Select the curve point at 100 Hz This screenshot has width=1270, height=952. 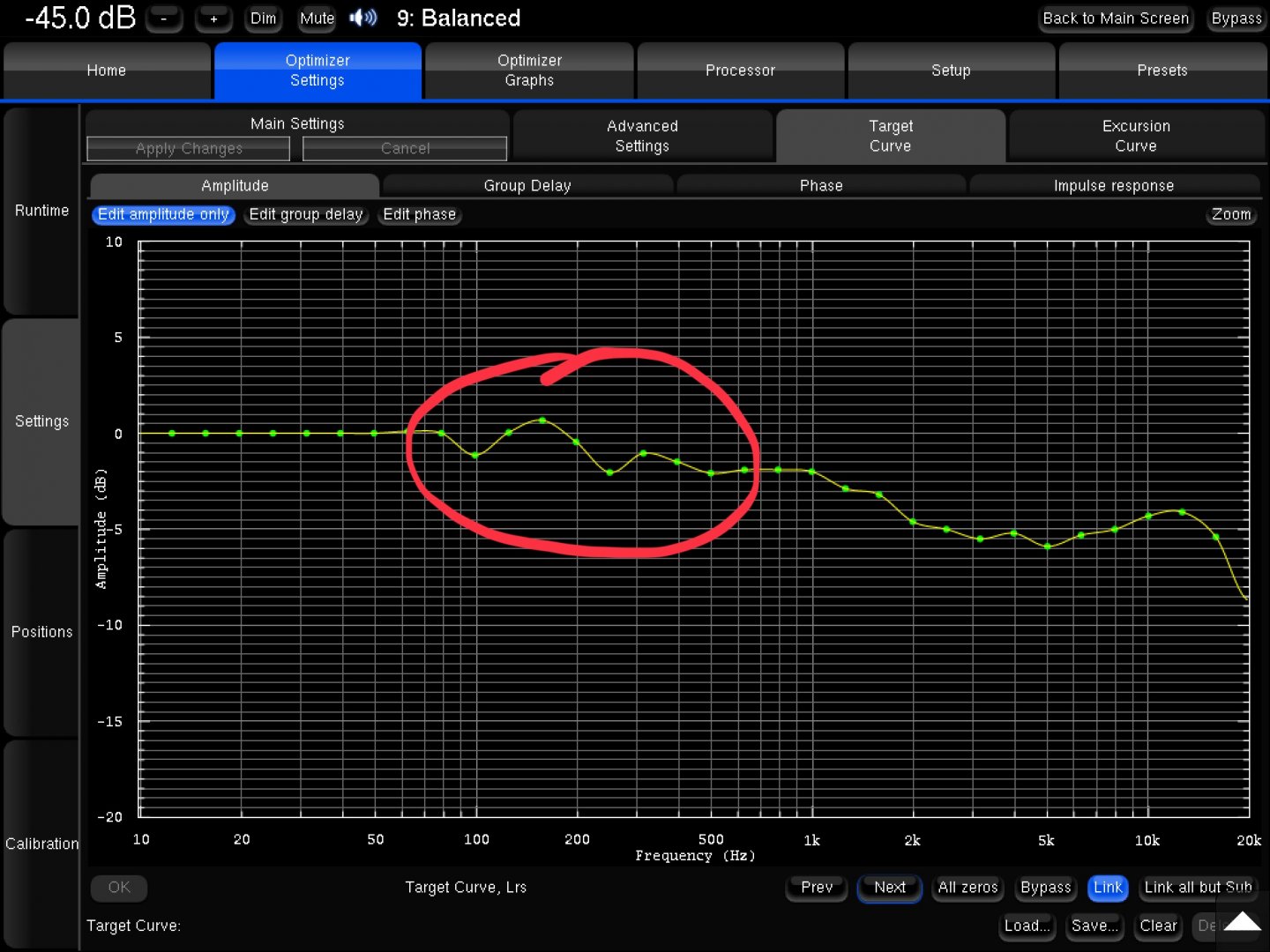point(475,455)
